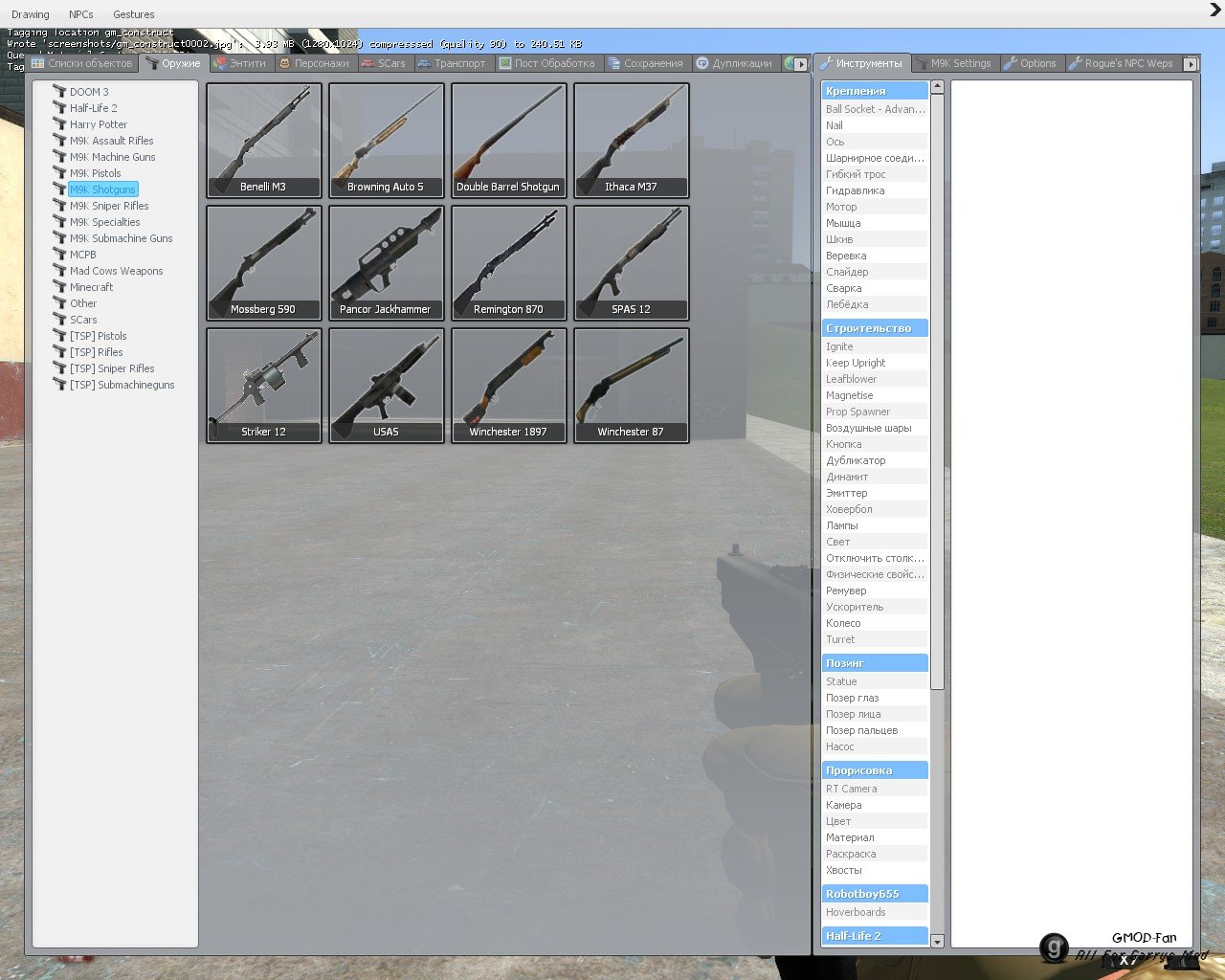Image resolution: width=1225 pixels, height=980 pixels.
Task: Pick the Striker 12 shotgun icon
Action: [264, 385]
